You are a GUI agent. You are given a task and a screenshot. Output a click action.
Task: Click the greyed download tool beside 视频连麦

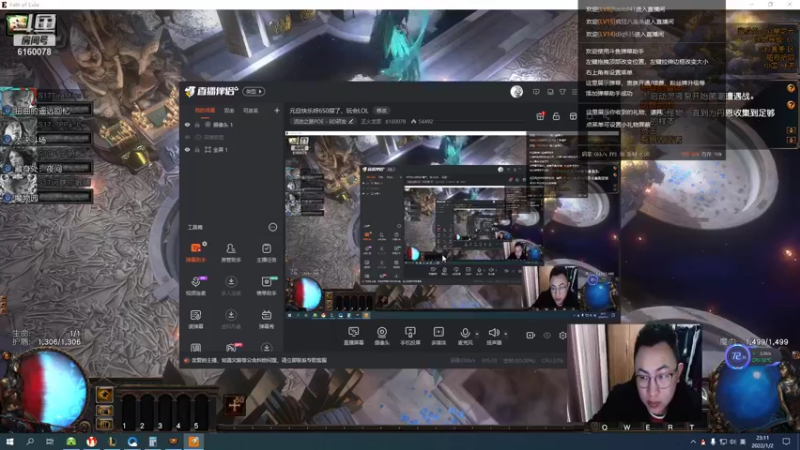(x=231, y=286)
